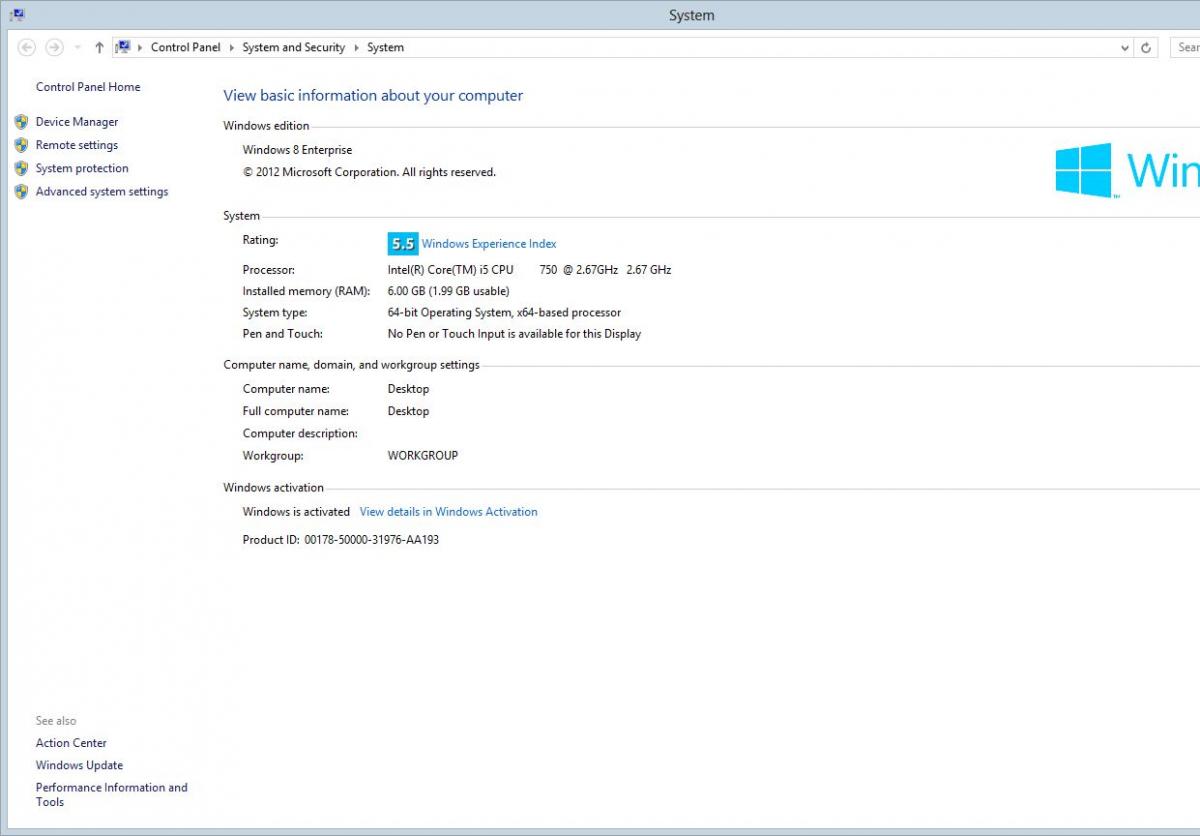Expand chevron before Control Panel breadcrumb
This screenshot has width=1200, height=836.
click(x=140, y=47)
